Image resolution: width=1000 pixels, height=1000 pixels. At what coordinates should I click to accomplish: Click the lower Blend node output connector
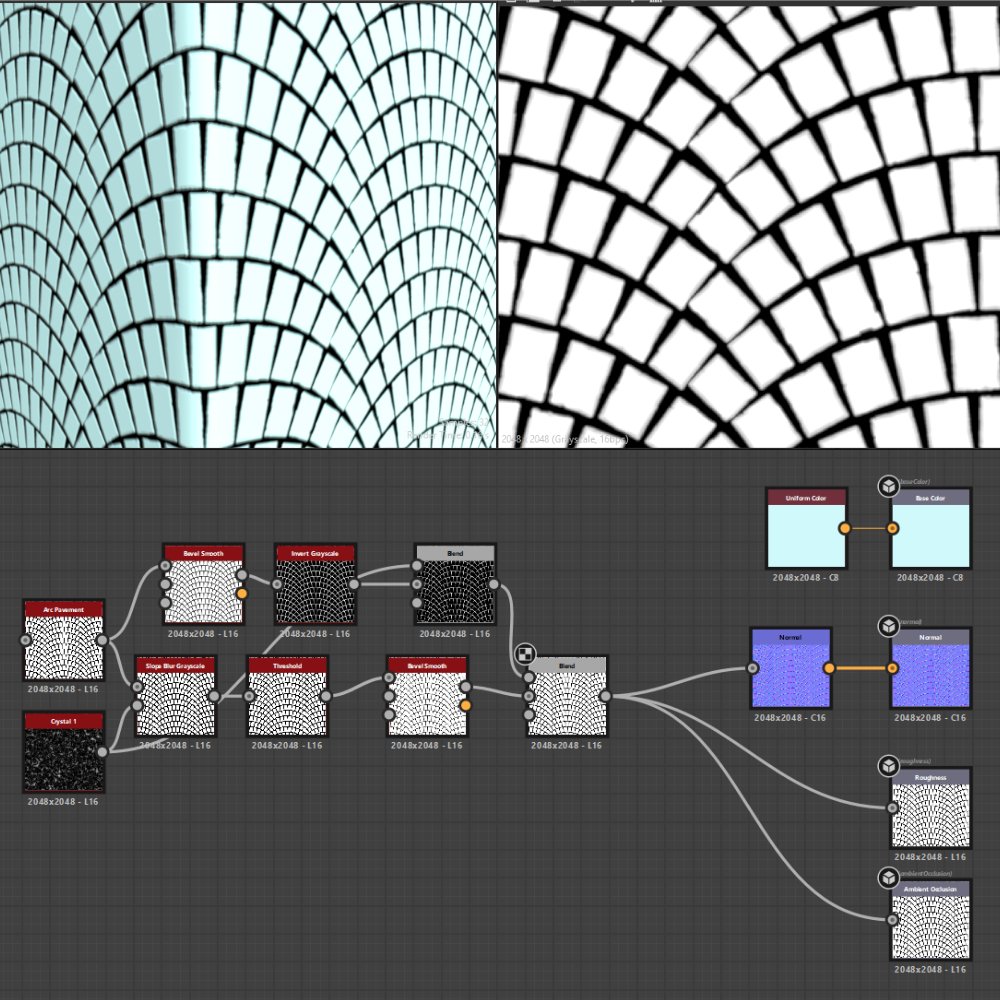(605, 696)
